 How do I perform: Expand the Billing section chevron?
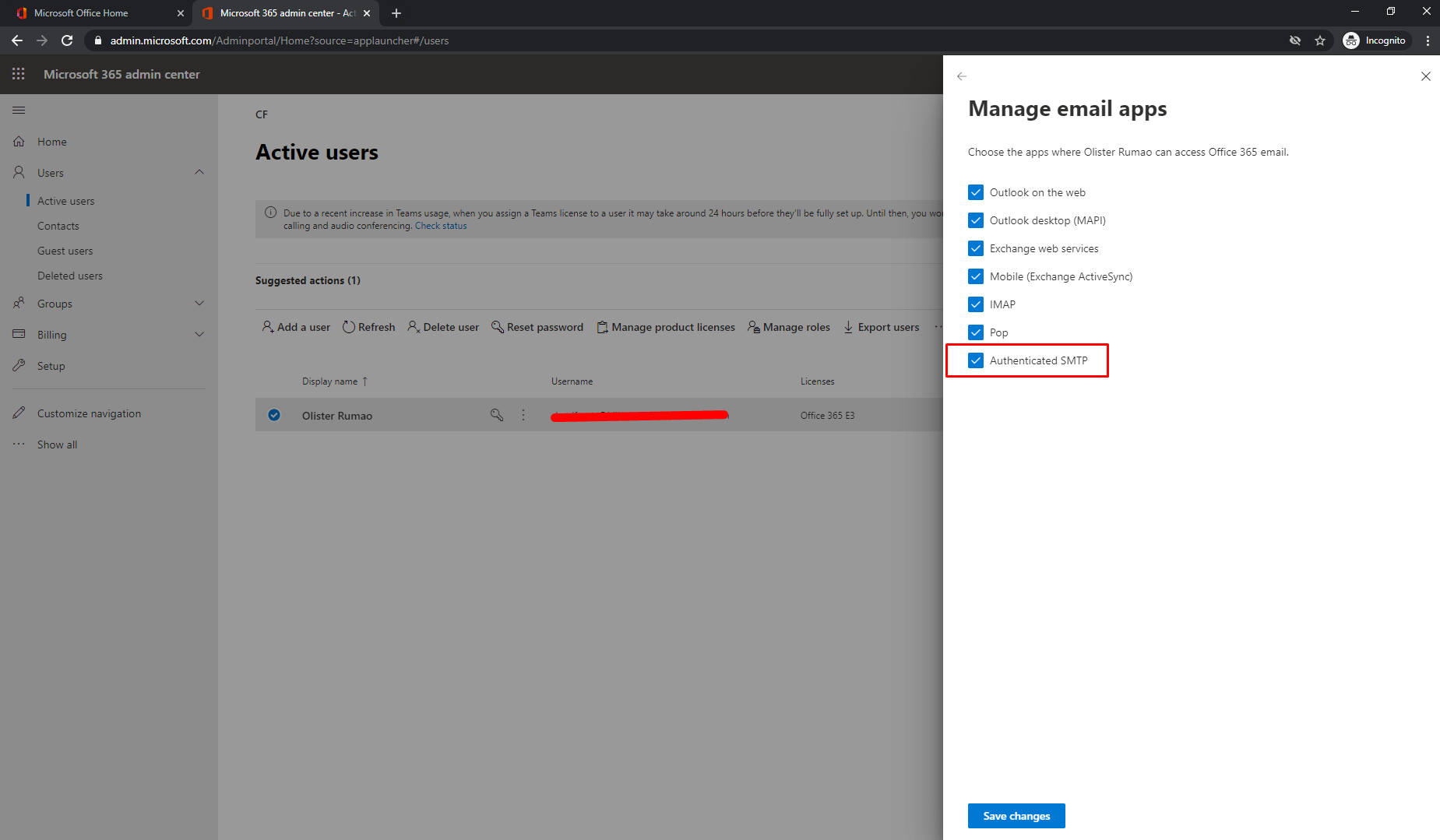point(199,334)
